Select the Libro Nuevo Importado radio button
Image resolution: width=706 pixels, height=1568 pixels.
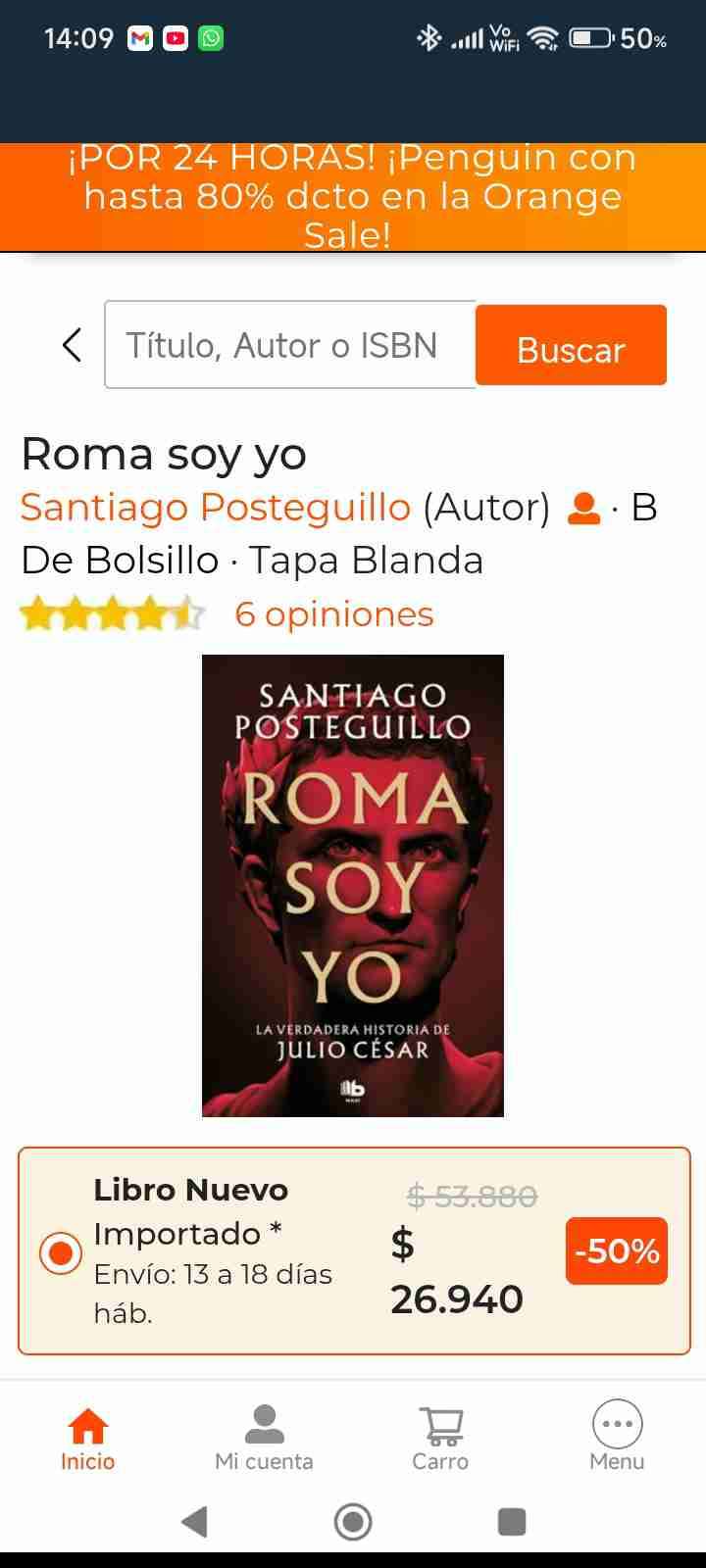pyautogui.click(x=61, y=1252)
